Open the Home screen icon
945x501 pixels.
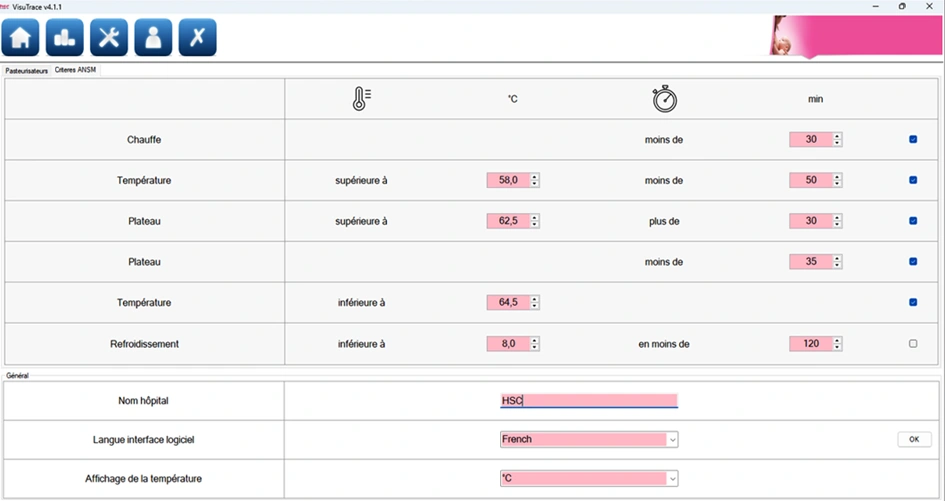tap(20, 37)
